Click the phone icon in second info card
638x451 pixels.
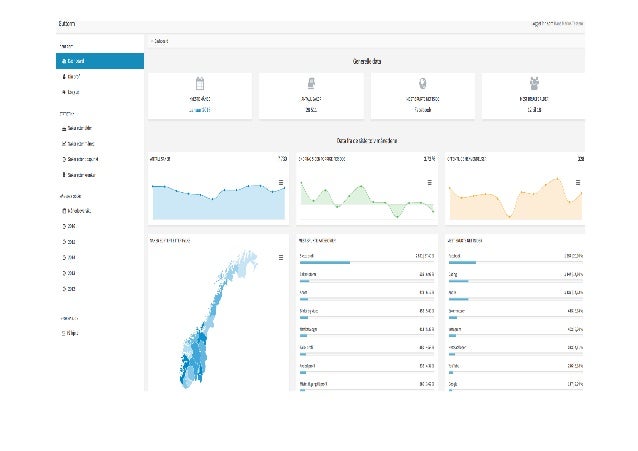(x=311, y=83)
